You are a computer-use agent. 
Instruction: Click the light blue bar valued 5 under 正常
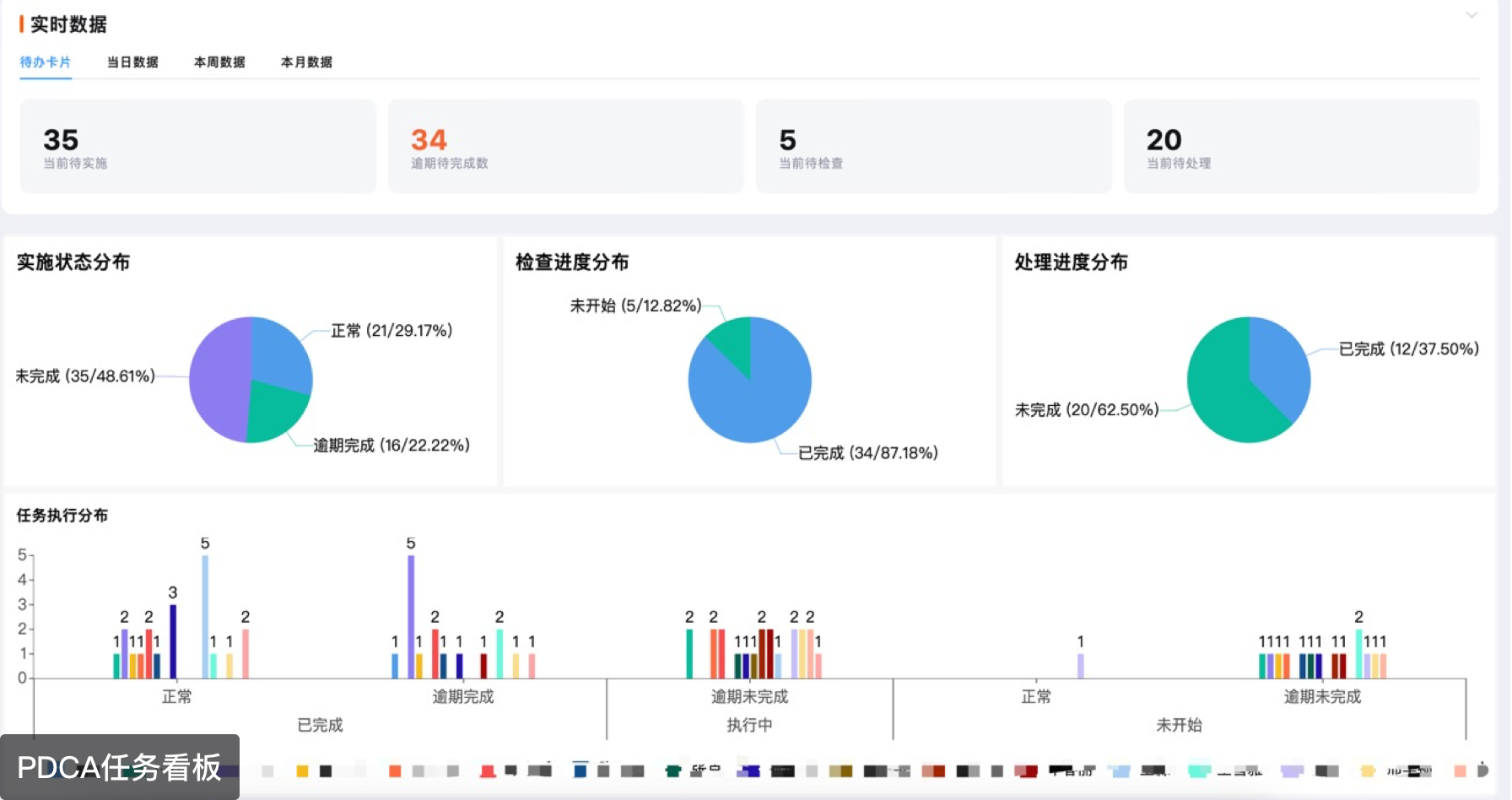[x=205, y=616]
